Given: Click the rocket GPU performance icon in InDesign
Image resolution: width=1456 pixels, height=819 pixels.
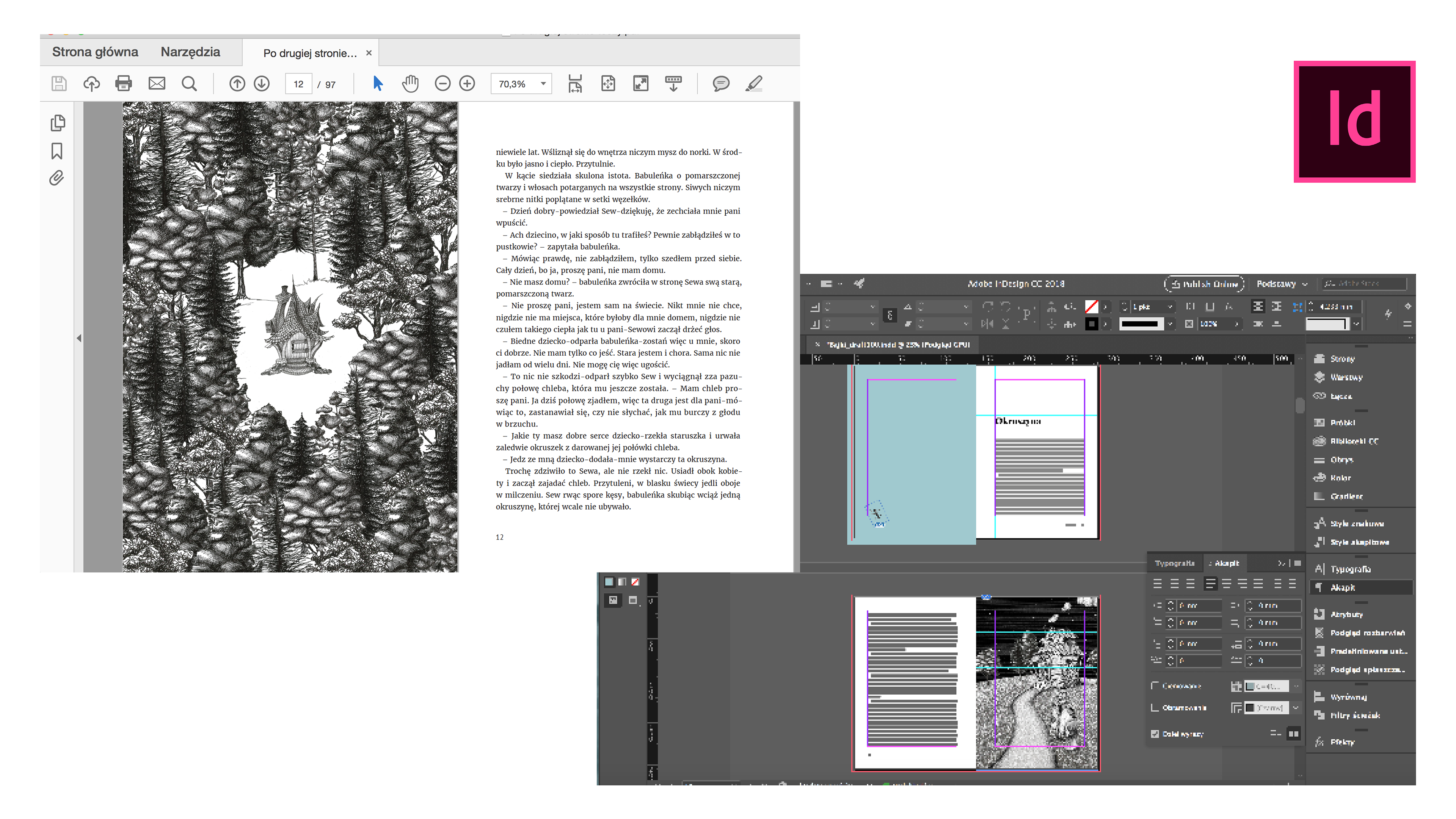Looking at the screenshot, I should point(859,283).
